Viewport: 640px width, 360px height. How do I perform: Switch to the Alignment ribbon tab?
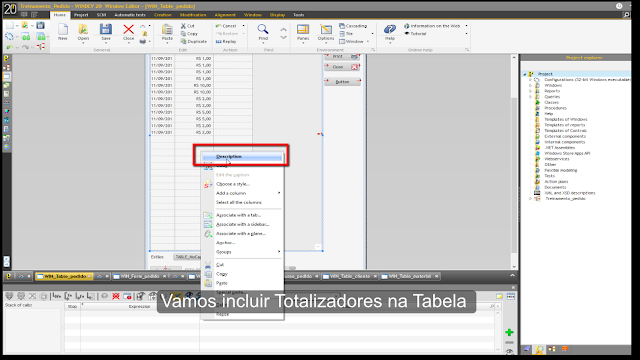click(225, 15)
